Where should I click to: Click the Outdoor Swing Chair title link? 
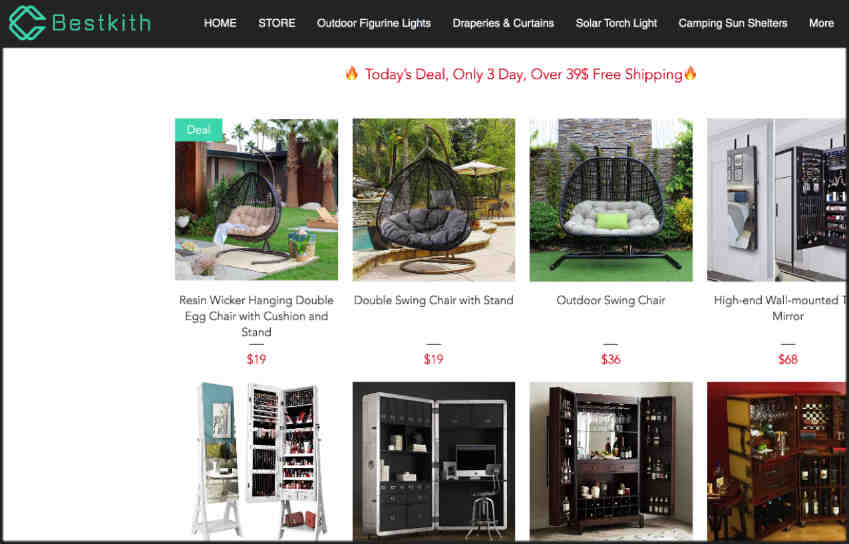[611, 300]
